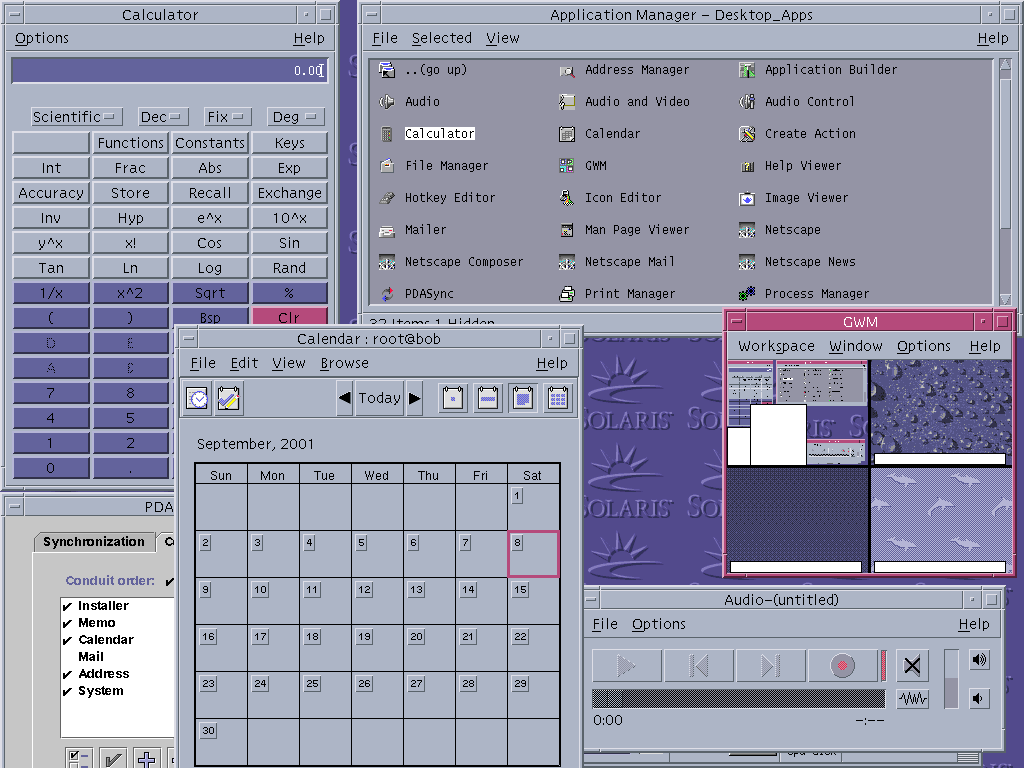Click the 1/x button in Calculator

(51, 293)
